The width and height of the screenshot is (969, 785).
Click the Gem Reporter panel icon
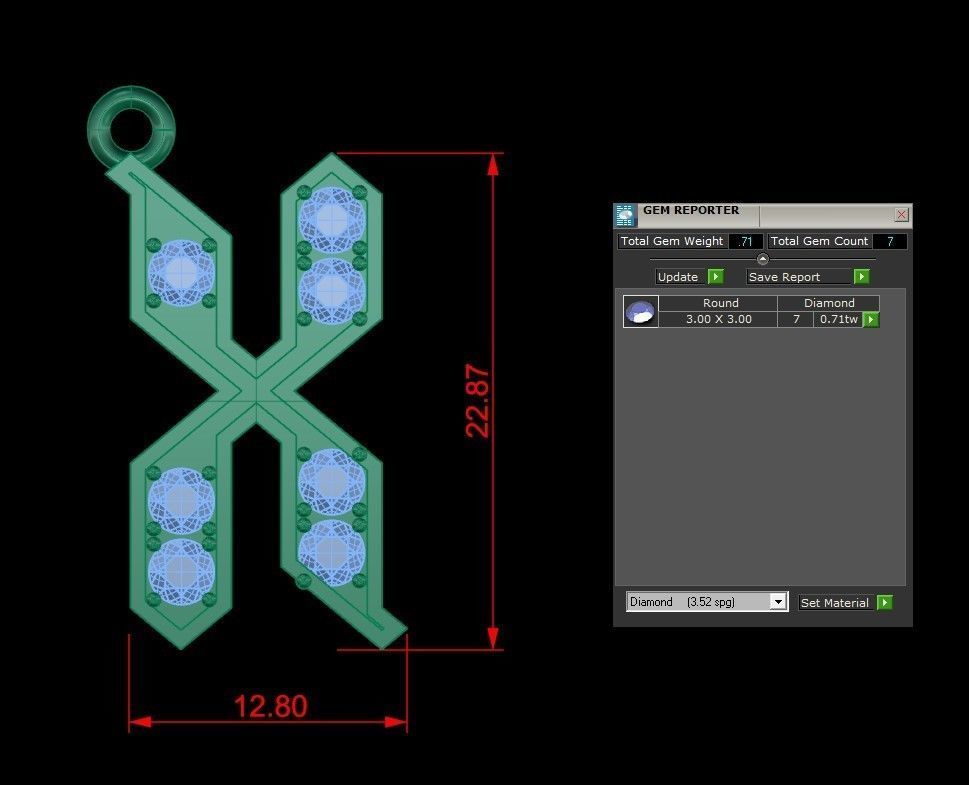[x=625, y=215]
